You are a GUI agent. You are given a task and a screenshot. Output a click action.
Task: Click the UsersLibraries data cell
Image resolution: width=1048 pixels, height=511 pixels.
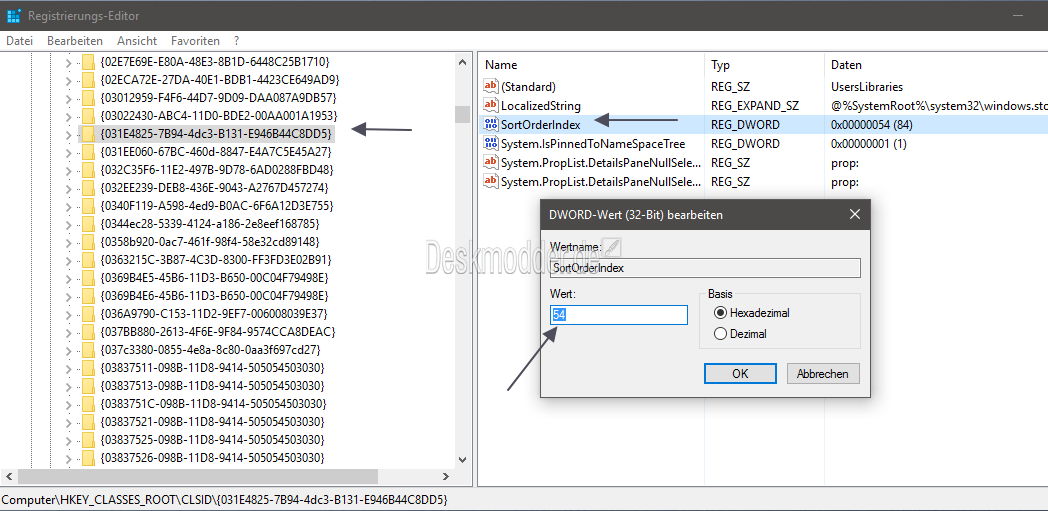867,86
